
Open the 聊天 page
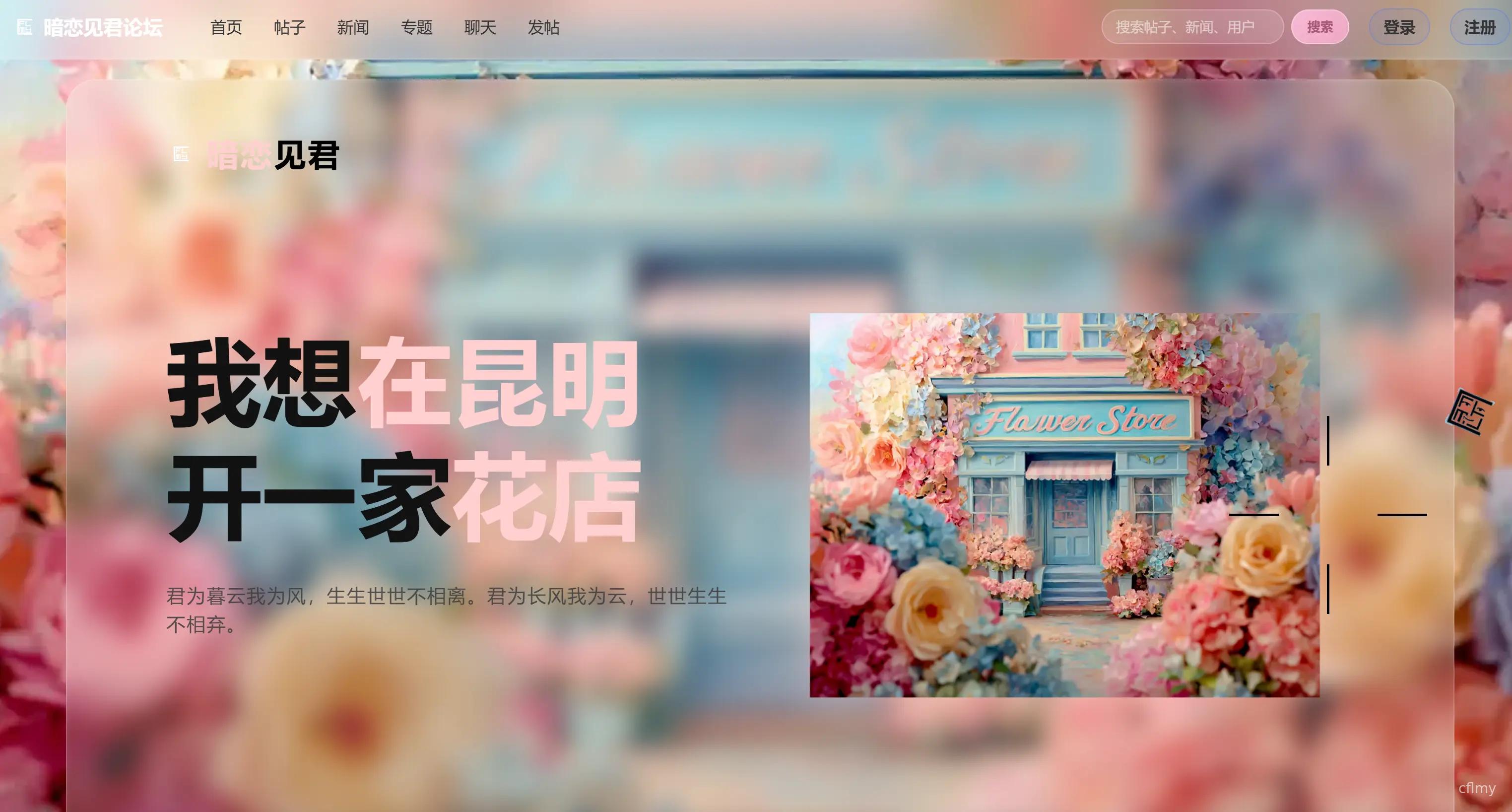click(x=479, y=28)
